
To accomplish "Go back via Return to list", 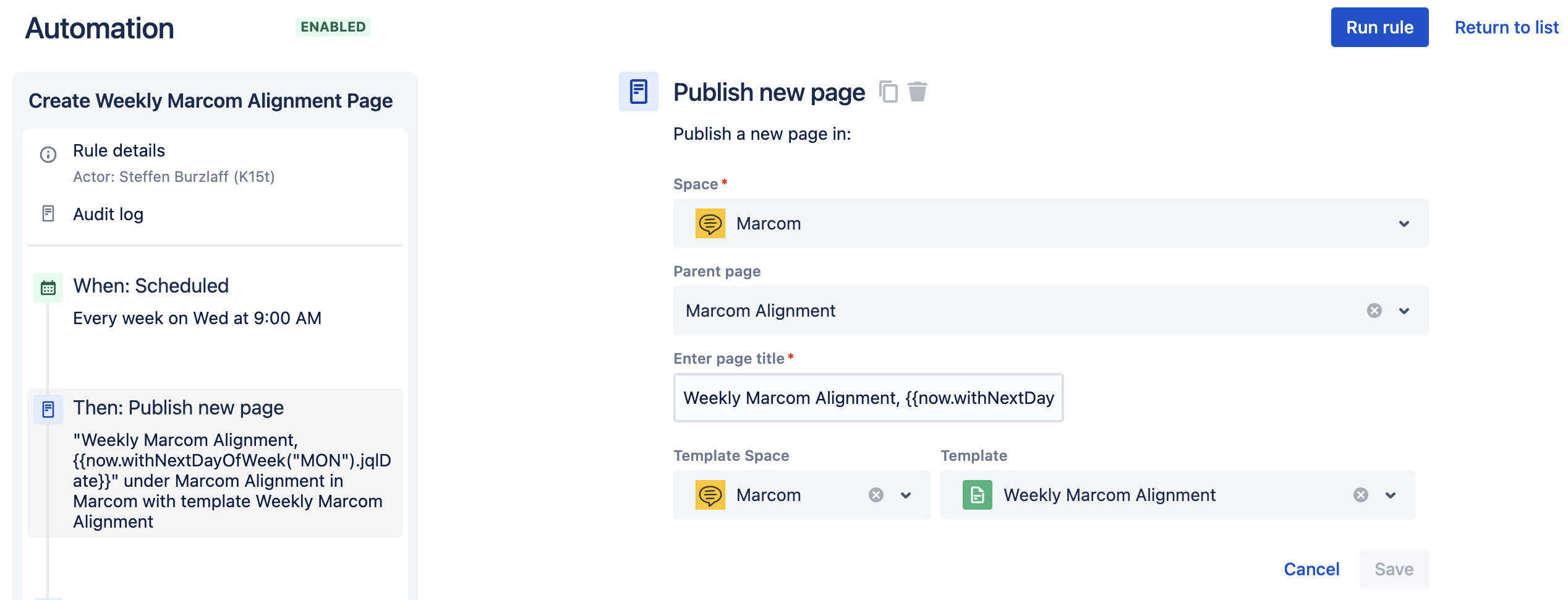I will pos(1506,27).
